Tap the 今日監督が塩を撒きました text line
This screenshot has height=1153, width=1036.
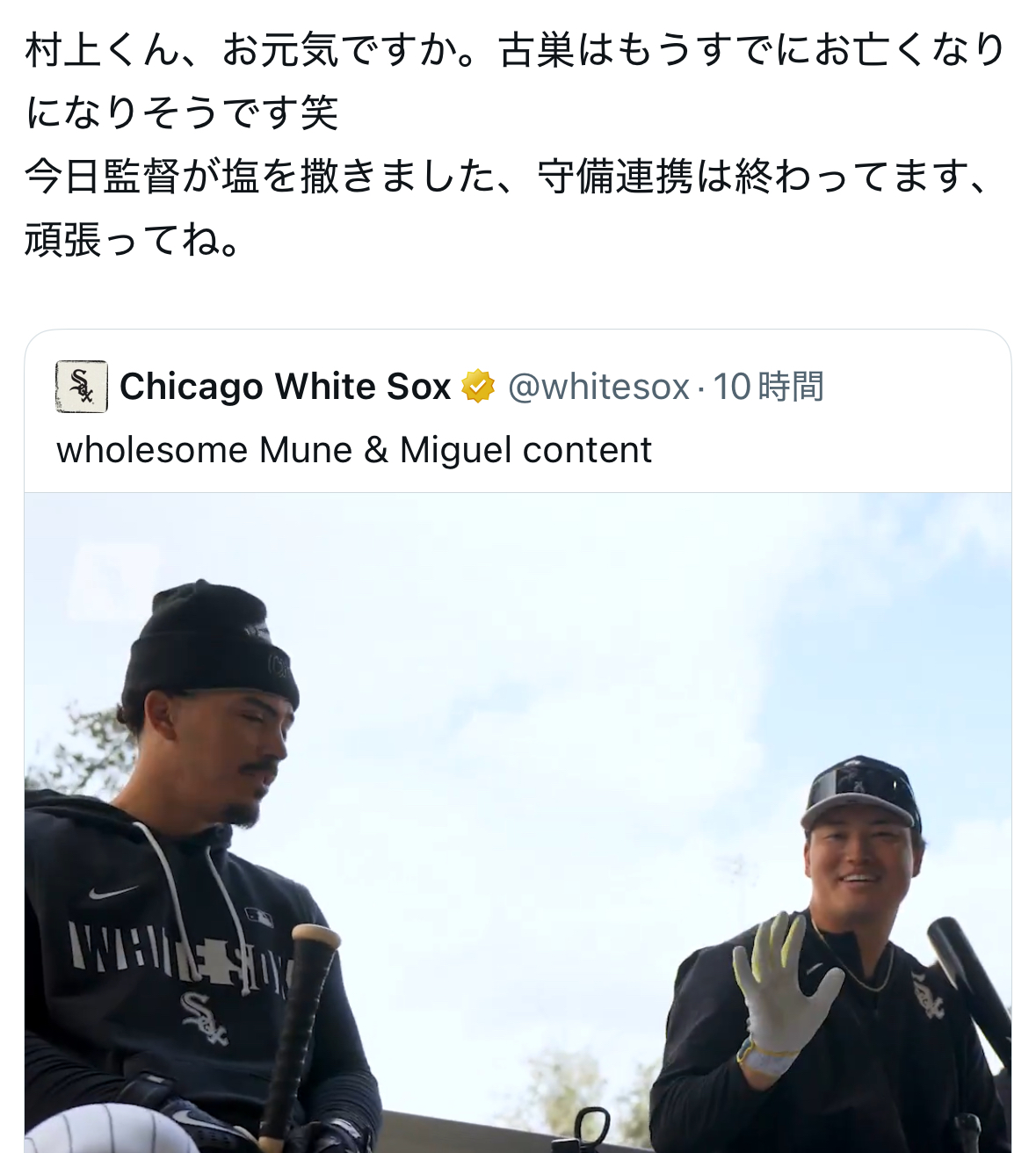click(x=508, y=177)
